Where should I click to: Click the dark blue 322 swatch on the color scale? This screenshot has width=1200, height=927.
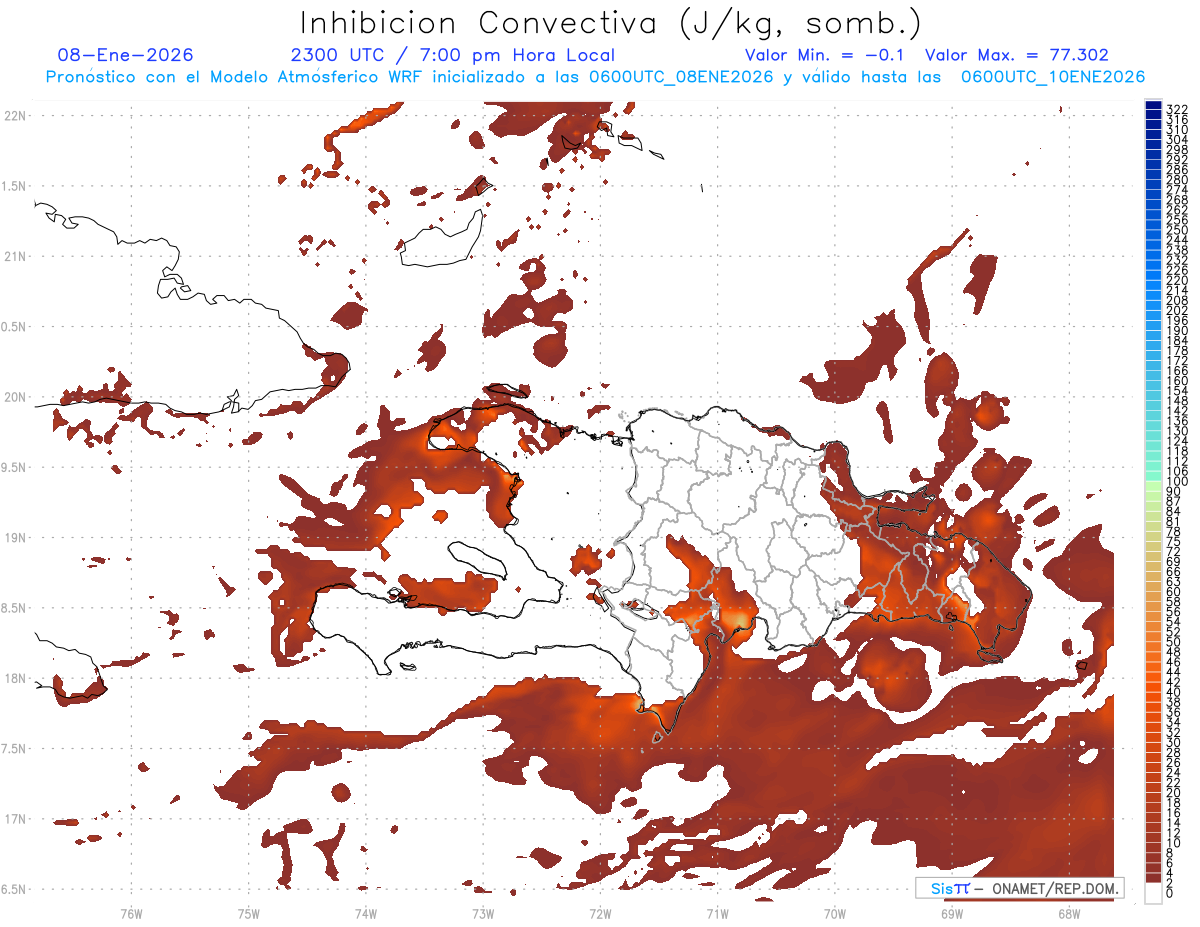click(1153, 105)
